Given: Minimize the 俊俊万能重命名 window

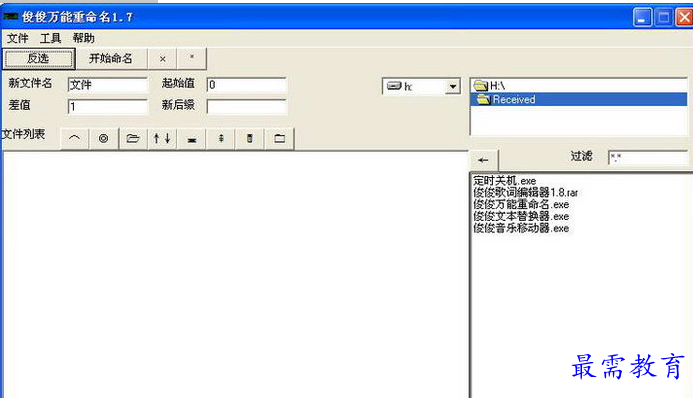Looking at the screenshot, I should [x=642, y=17].
